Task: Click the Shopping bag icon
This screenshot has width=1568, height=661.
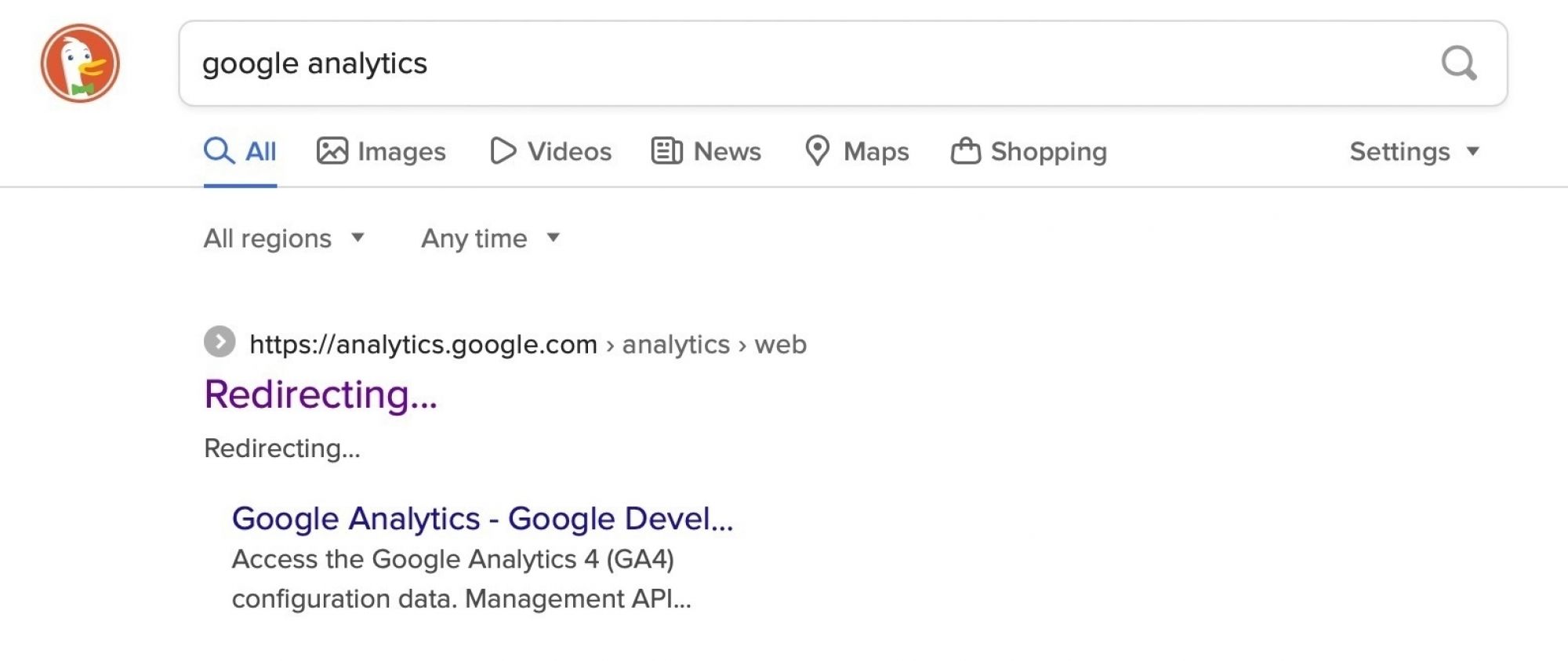Action: [965, 151]
